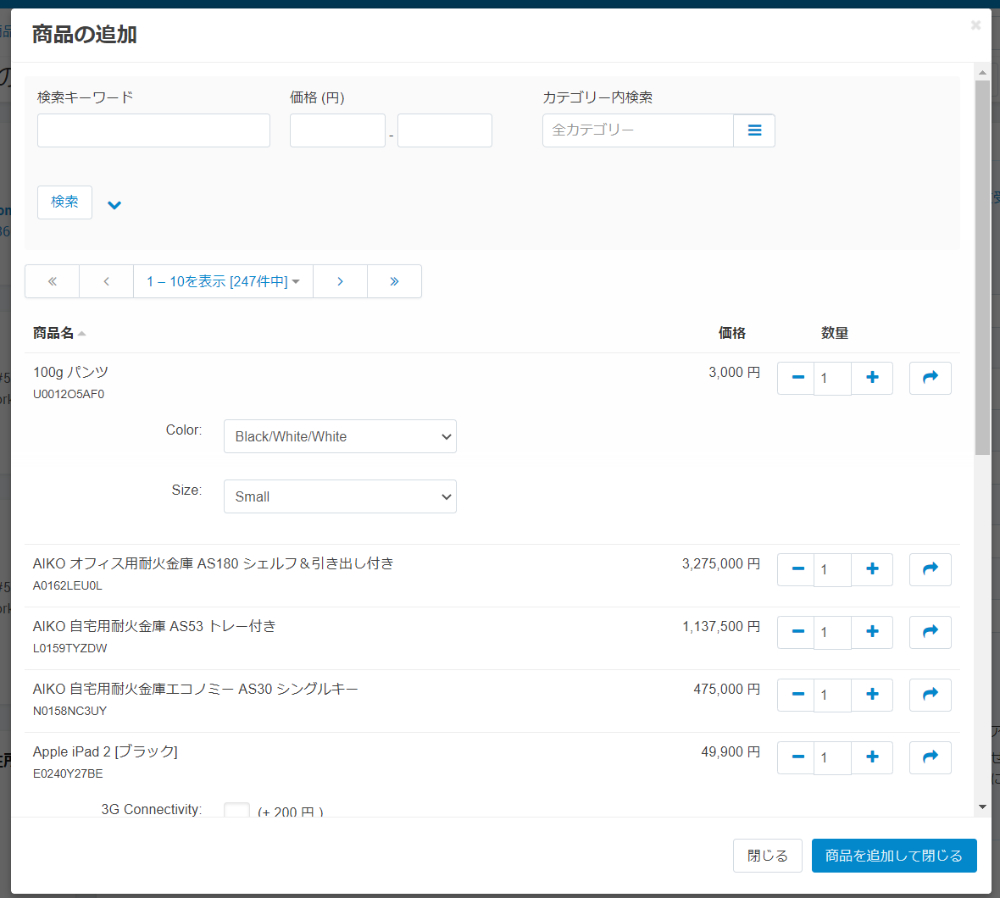Click product code E0240Y27BE

click(x=68, y=774)
